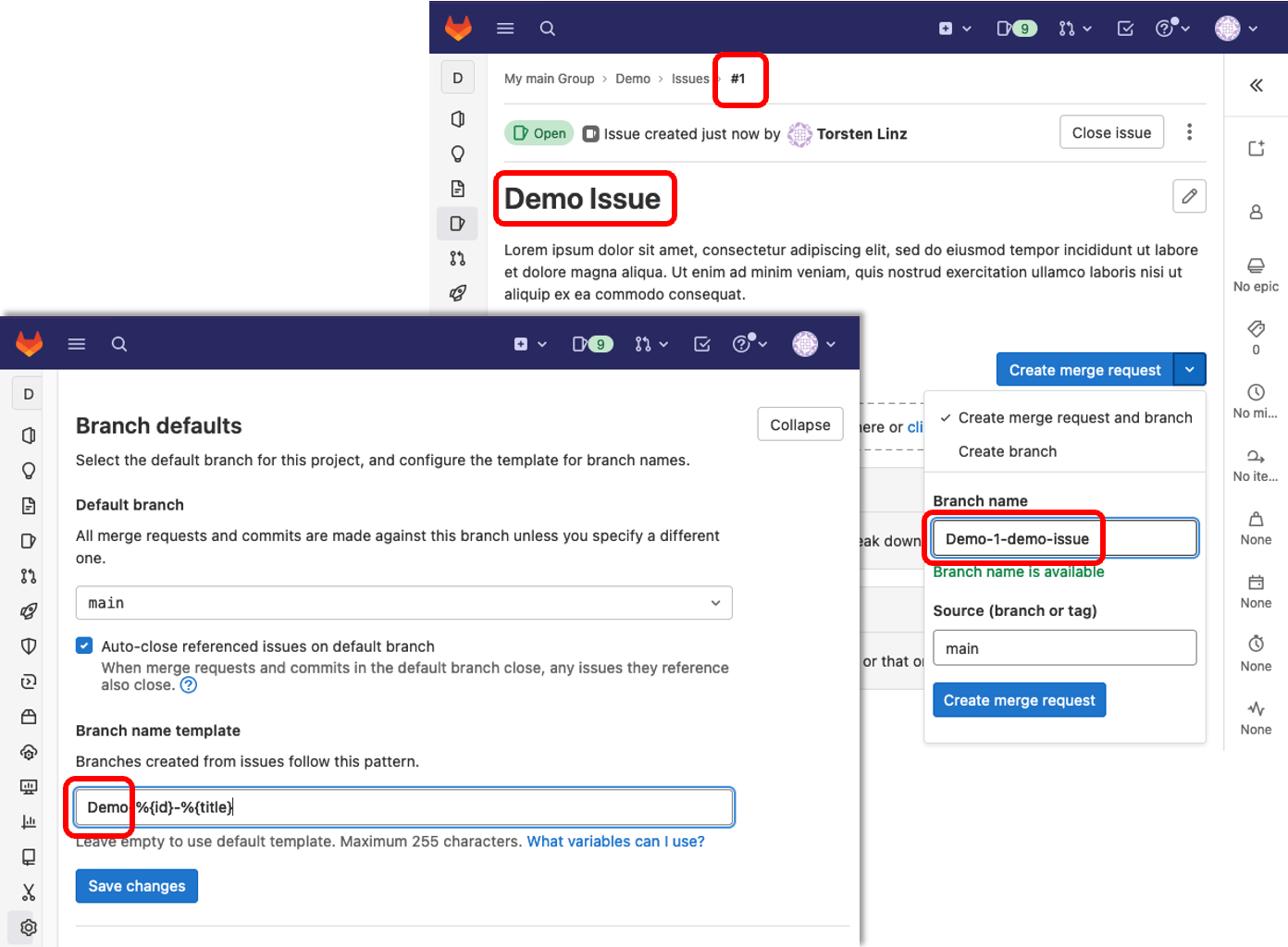The height and width of the screenshot is (947, 1288).
Task: Choose Create branch from the dropdown menu
Action: pyautogui.click(x=1008, y=451)
